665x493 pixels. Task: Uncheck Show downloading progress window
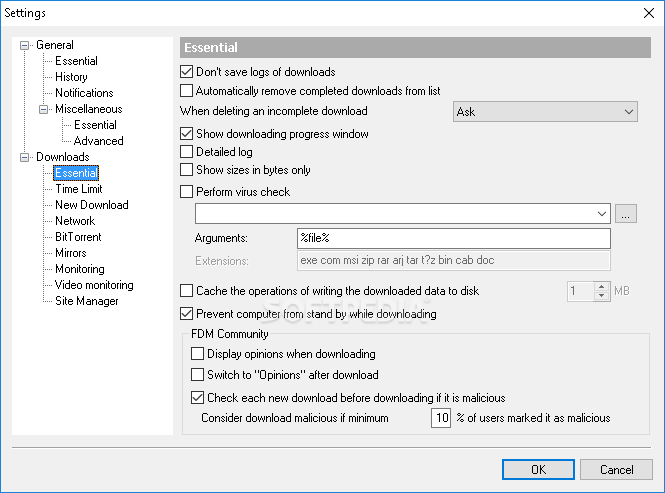[x=186, y=134]
